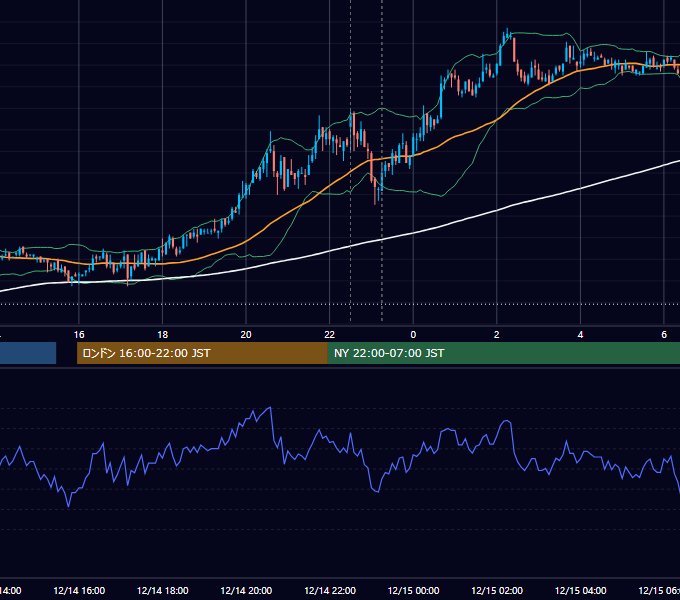Click the "12/15 04:00" date label

(x=581, y=590)
